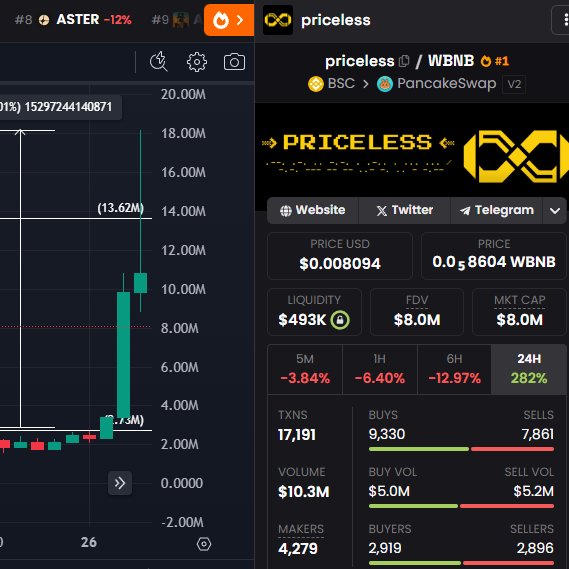The image size is (569, 569).
Task: Open the project Telegram link
Action: (496, 210)
